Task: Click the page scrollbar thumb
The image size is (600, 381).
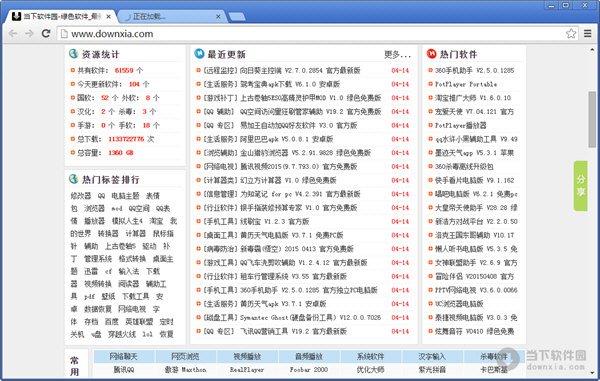Action: pos(592,119)
